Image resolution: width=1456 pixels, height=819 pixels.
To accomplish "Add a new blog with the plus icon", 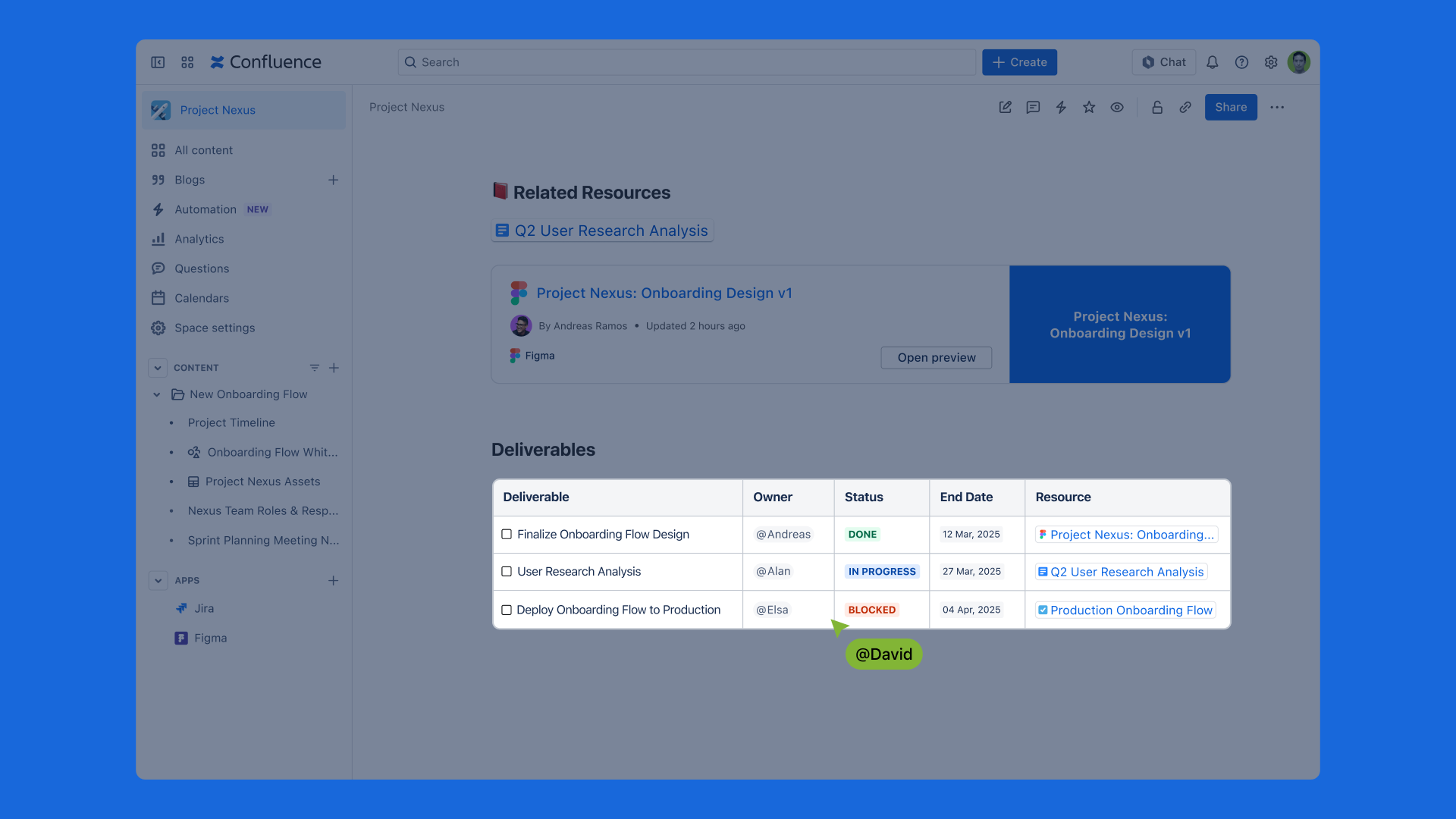I will click(x=333, y=180).
